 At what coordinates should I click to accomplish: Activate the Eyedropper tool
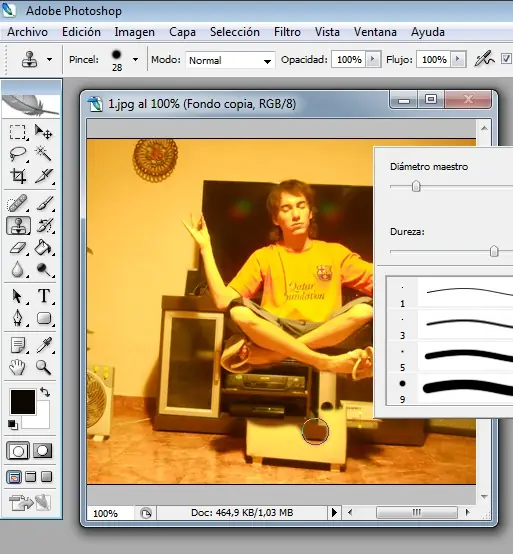point(44,345)
